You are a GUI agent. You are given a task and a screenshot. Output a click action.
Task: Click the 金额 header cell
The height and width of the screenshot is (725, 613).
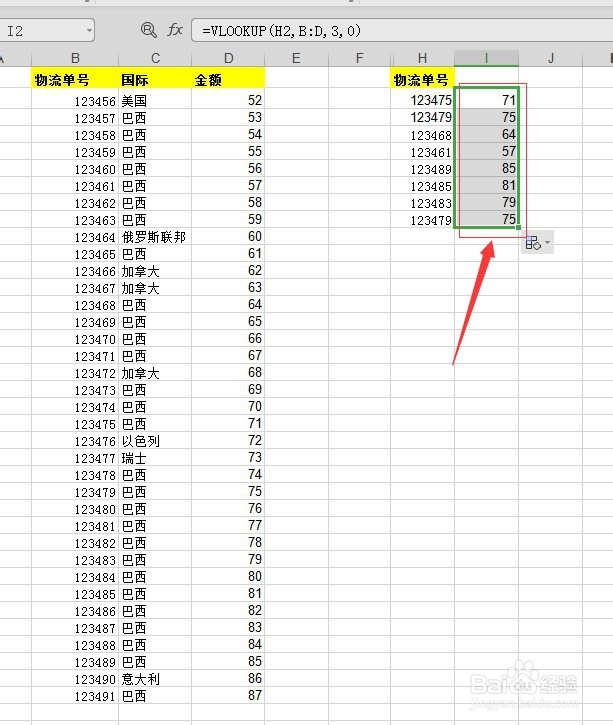point(228,79)
